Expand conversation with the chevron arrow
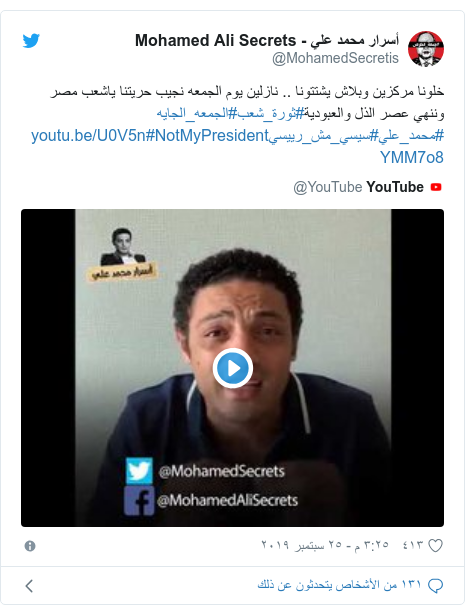 (x=29, y=586)
